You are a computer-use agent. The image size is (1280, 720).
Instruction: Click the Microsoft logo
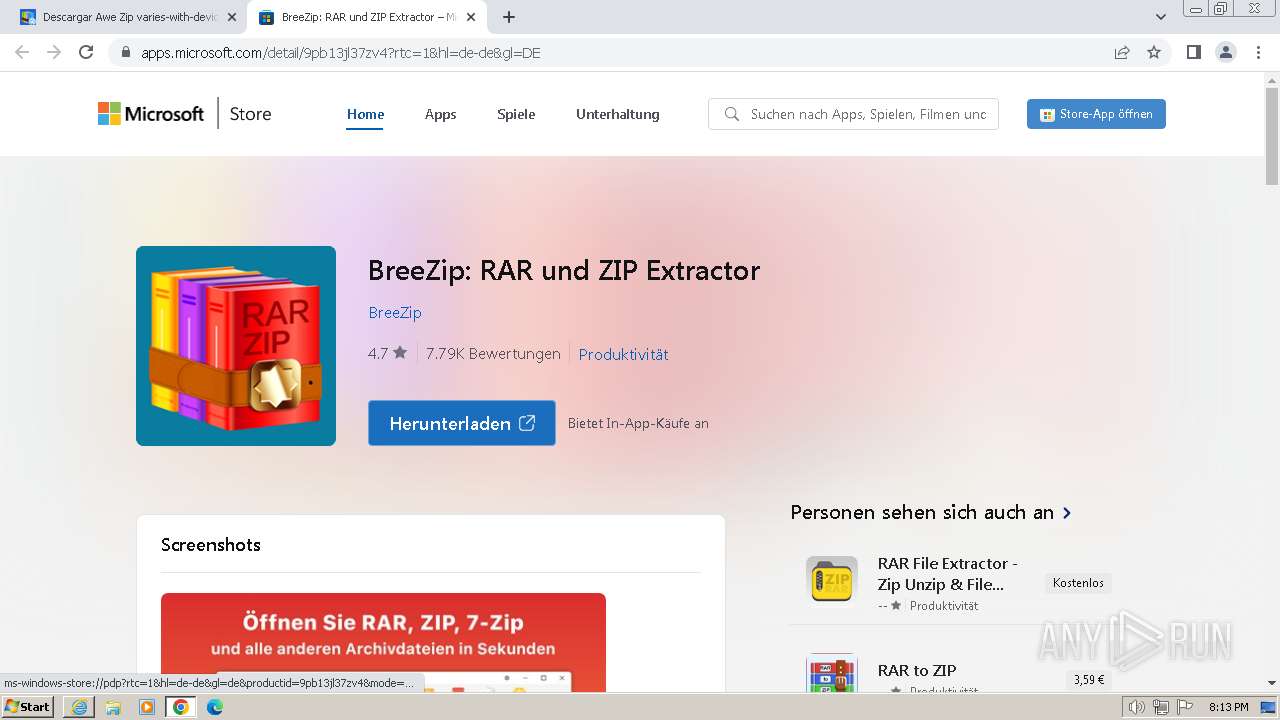(151, 114)
